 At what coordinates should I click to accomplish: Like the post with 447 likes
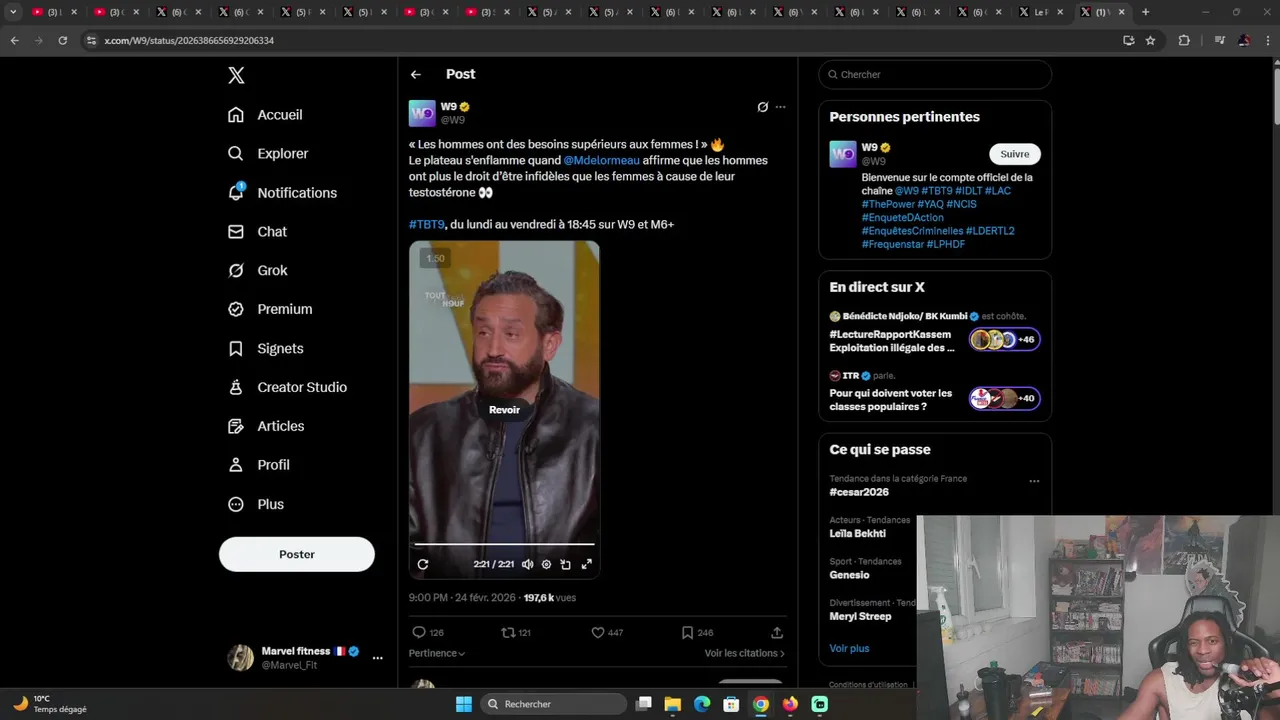click(x=598, y=633)
